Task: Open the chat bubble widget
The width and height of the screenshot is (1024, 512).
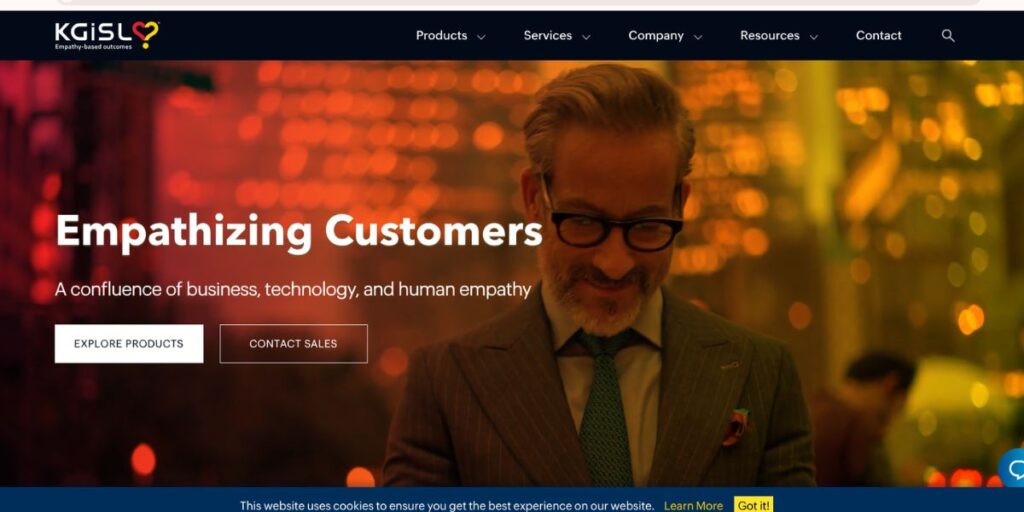Action: (x=1013, y=468)
